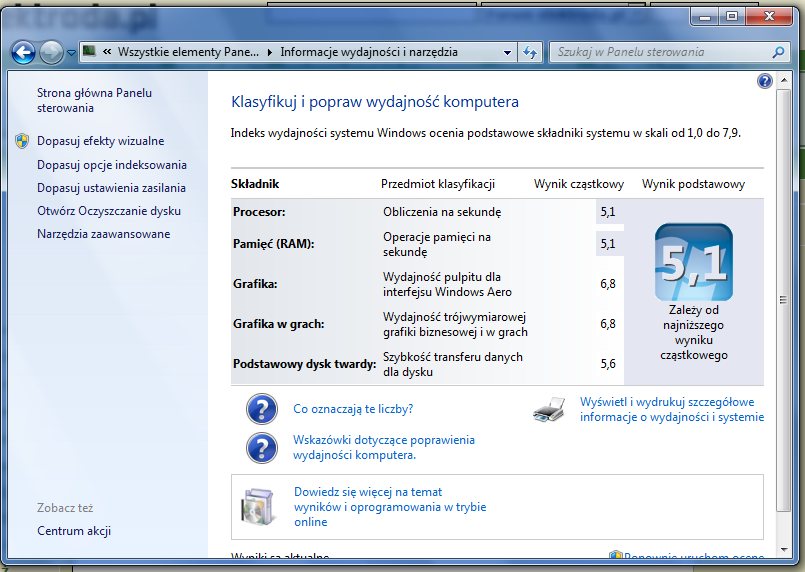The height and width of the screenshot is (572, 805).
Task: Click the 'Wynik cząstkowy' column header
Action: (x=579, y=184)
